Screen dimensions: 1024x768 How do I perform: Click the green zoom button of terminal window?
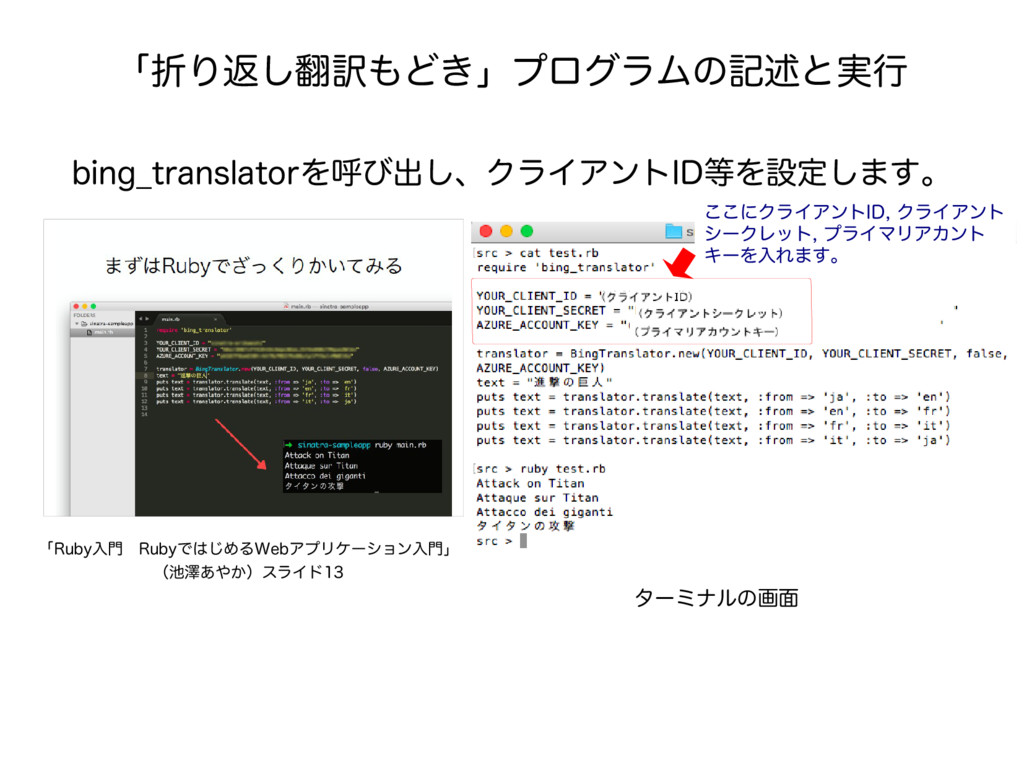click(x=527, y=231)
